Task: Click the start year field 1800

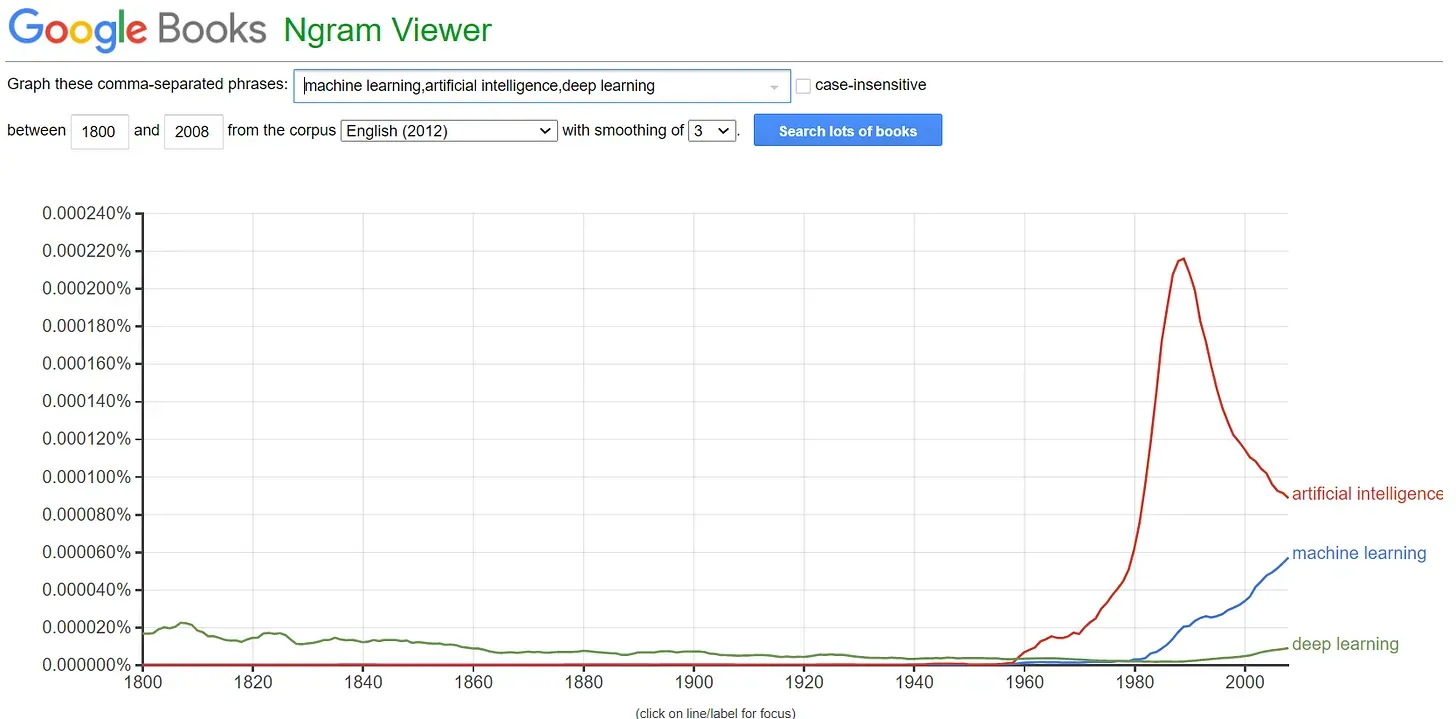Action: coord(99,131)
